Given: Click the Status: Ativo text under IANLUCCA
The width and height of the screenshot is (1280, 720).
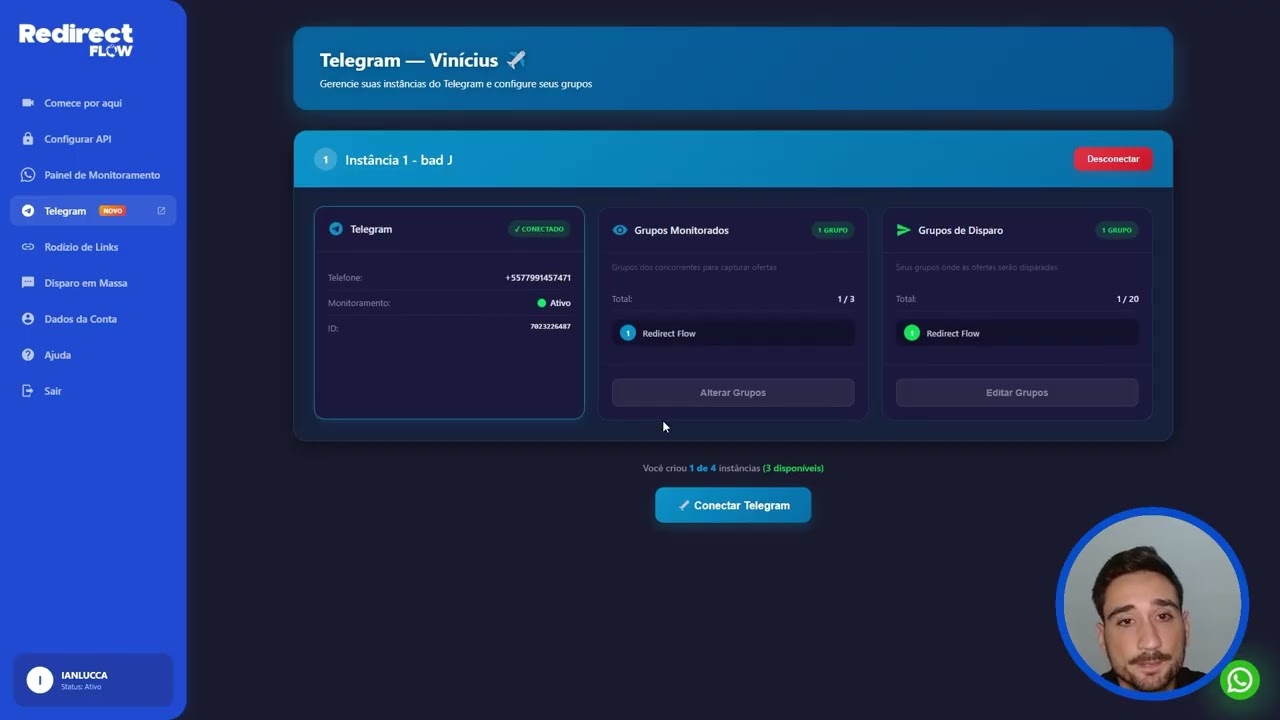Looking at the screenshot, I should point(81,687).
